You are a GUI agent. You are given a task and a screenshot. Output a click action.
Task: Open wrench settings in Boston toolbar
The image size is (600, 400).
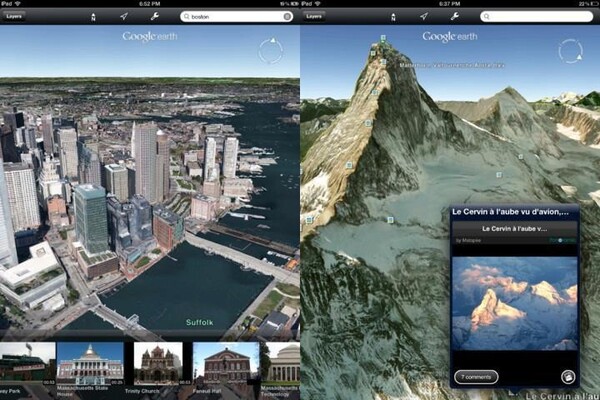[x=154, y=17]
